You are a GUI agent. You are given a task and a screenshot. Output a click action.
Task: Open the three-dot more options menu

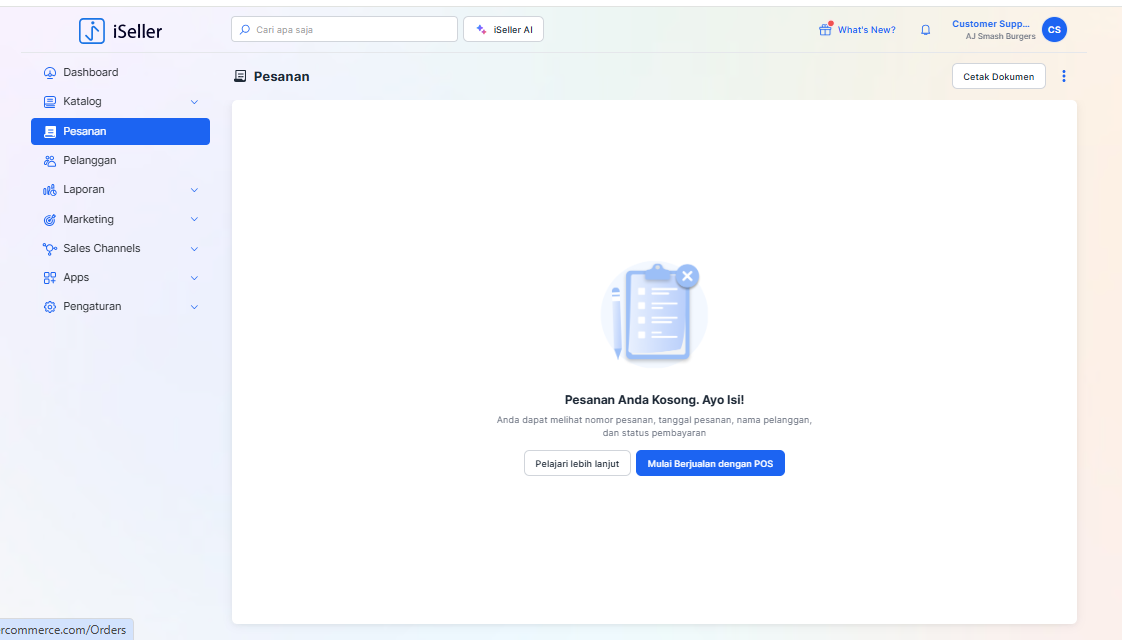coord(1064,76)
